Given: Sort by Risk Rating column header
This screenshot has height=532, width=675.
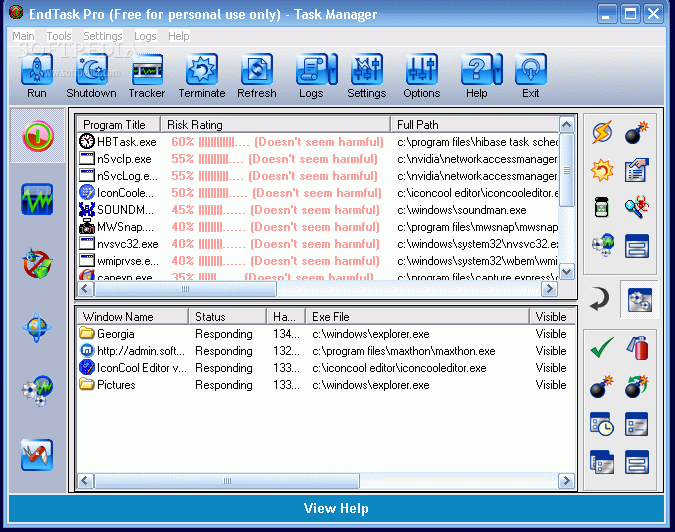Looking at the screenshot, I should pos(276,125).
